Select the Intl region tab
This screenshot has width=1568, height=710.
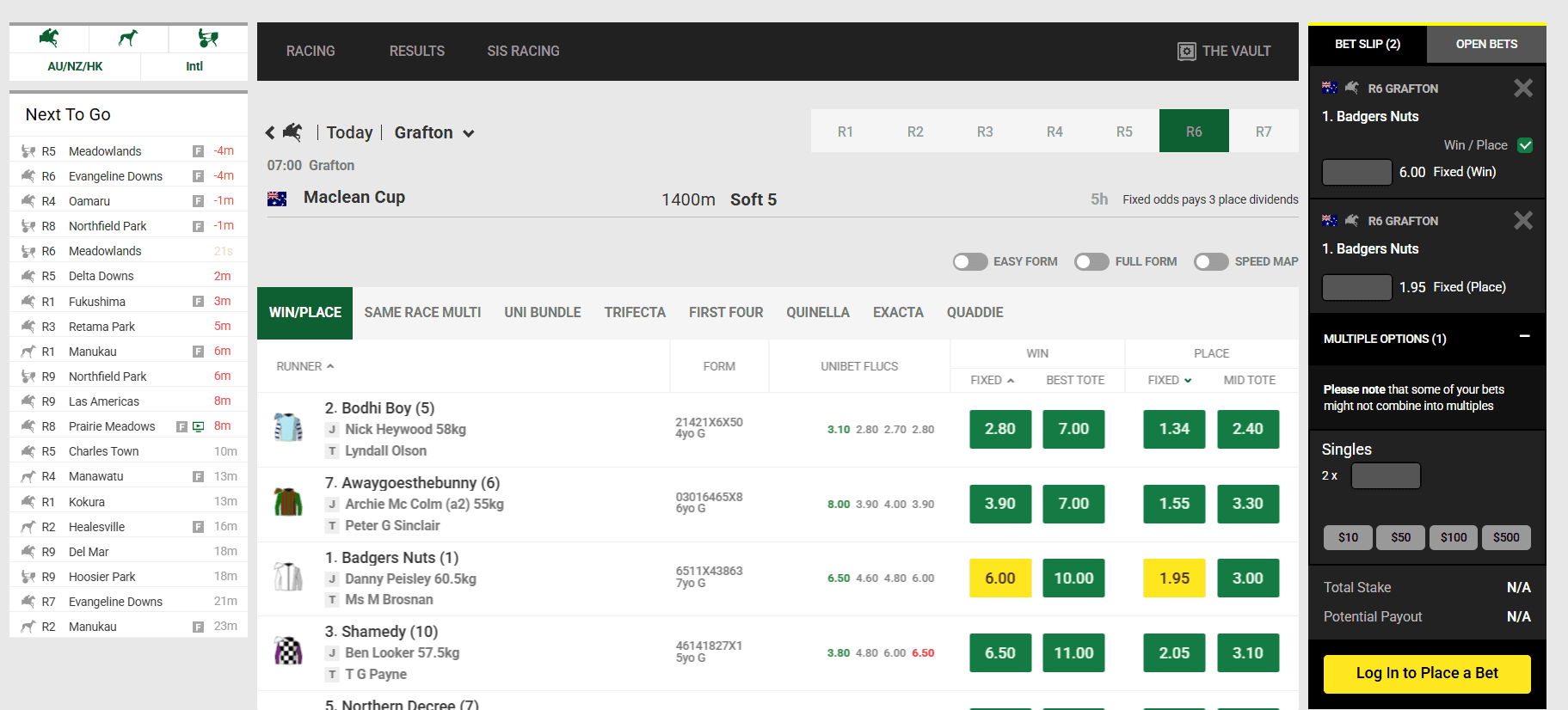point(194,66)
